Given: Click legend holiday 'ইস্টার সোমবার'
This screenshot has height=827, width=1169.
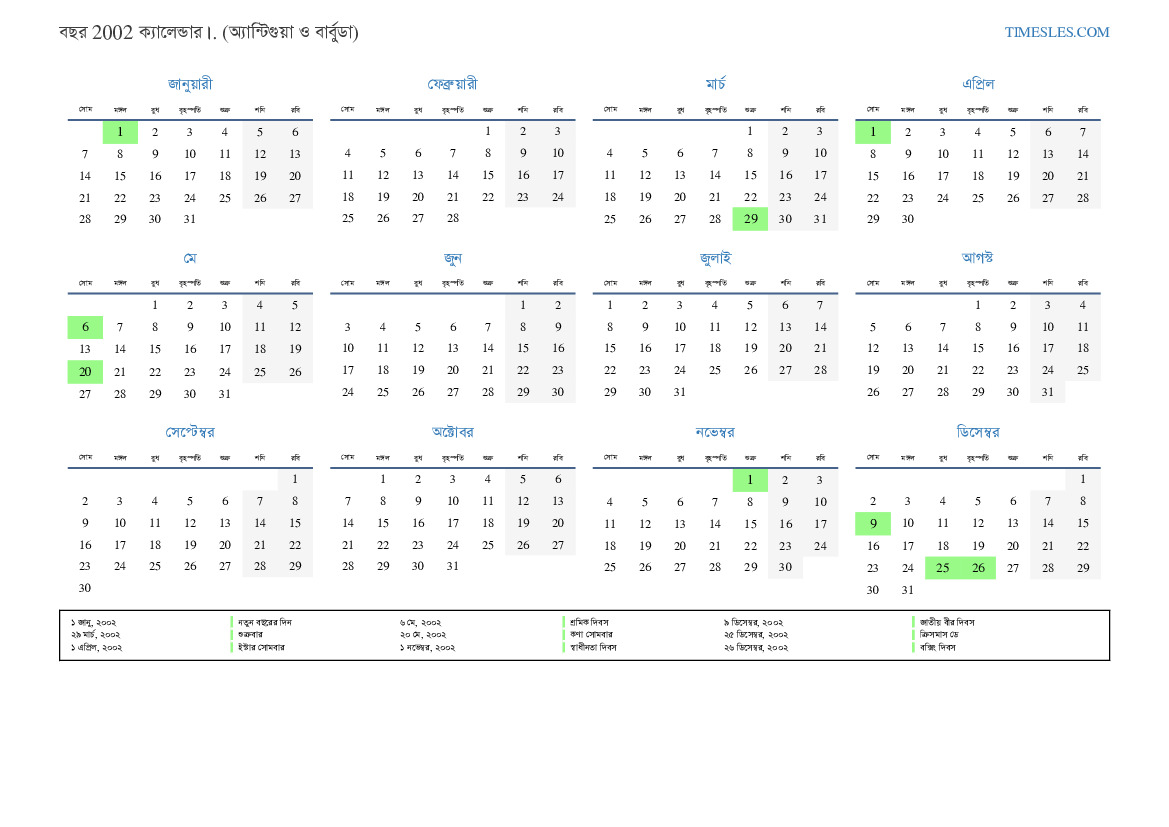Looking at the screenshot, I should (261, 647).
